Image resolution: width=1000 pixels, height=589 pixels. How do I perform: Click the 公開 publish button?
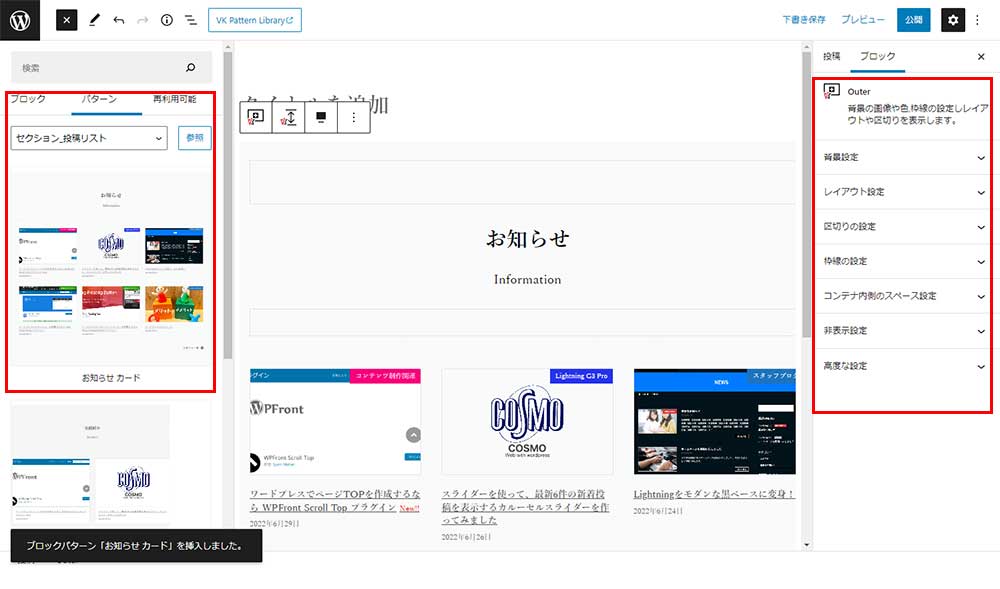(x=913, y=20)
